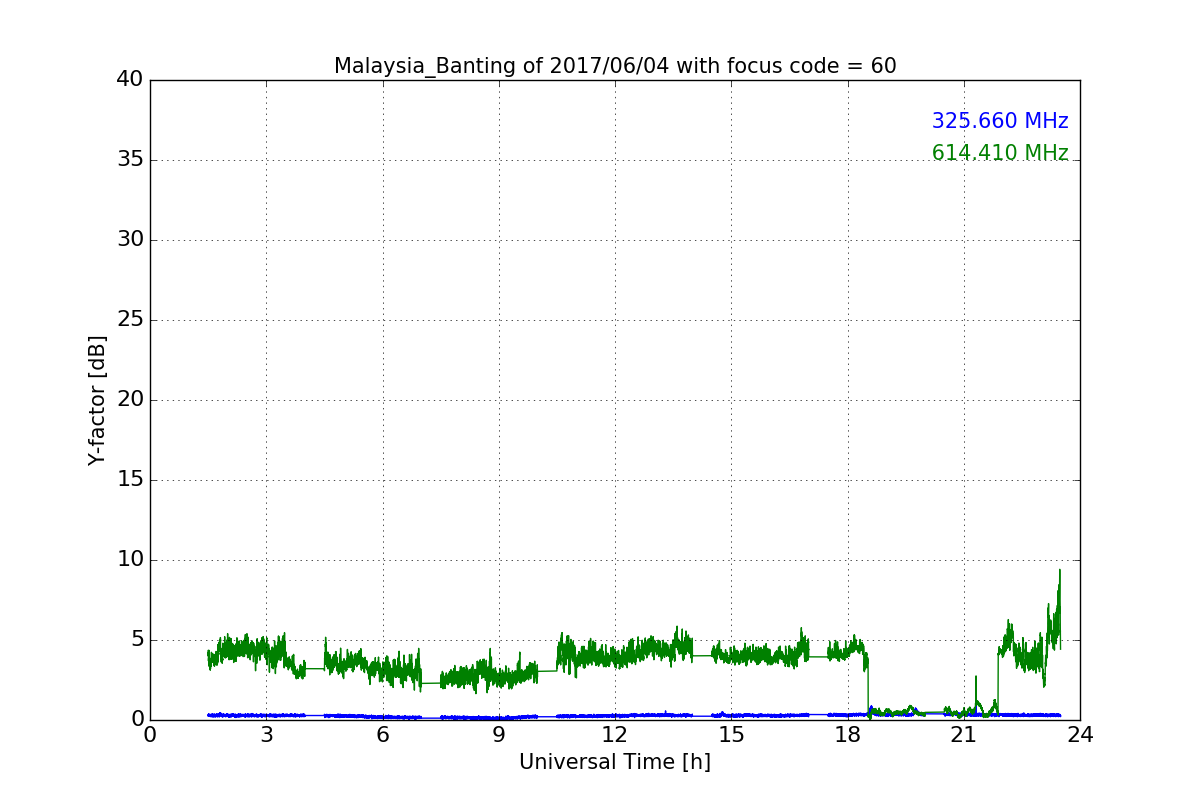Click the x-axis tick label '24'
The image size is (1200, 800).
click(x=1080, y=735)
